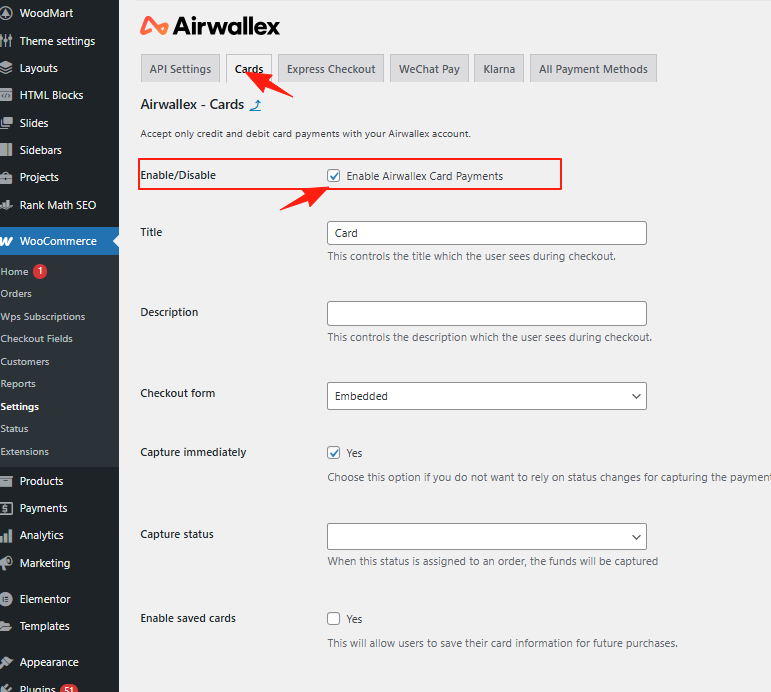Open the Customers submenu link

(25, 361)
